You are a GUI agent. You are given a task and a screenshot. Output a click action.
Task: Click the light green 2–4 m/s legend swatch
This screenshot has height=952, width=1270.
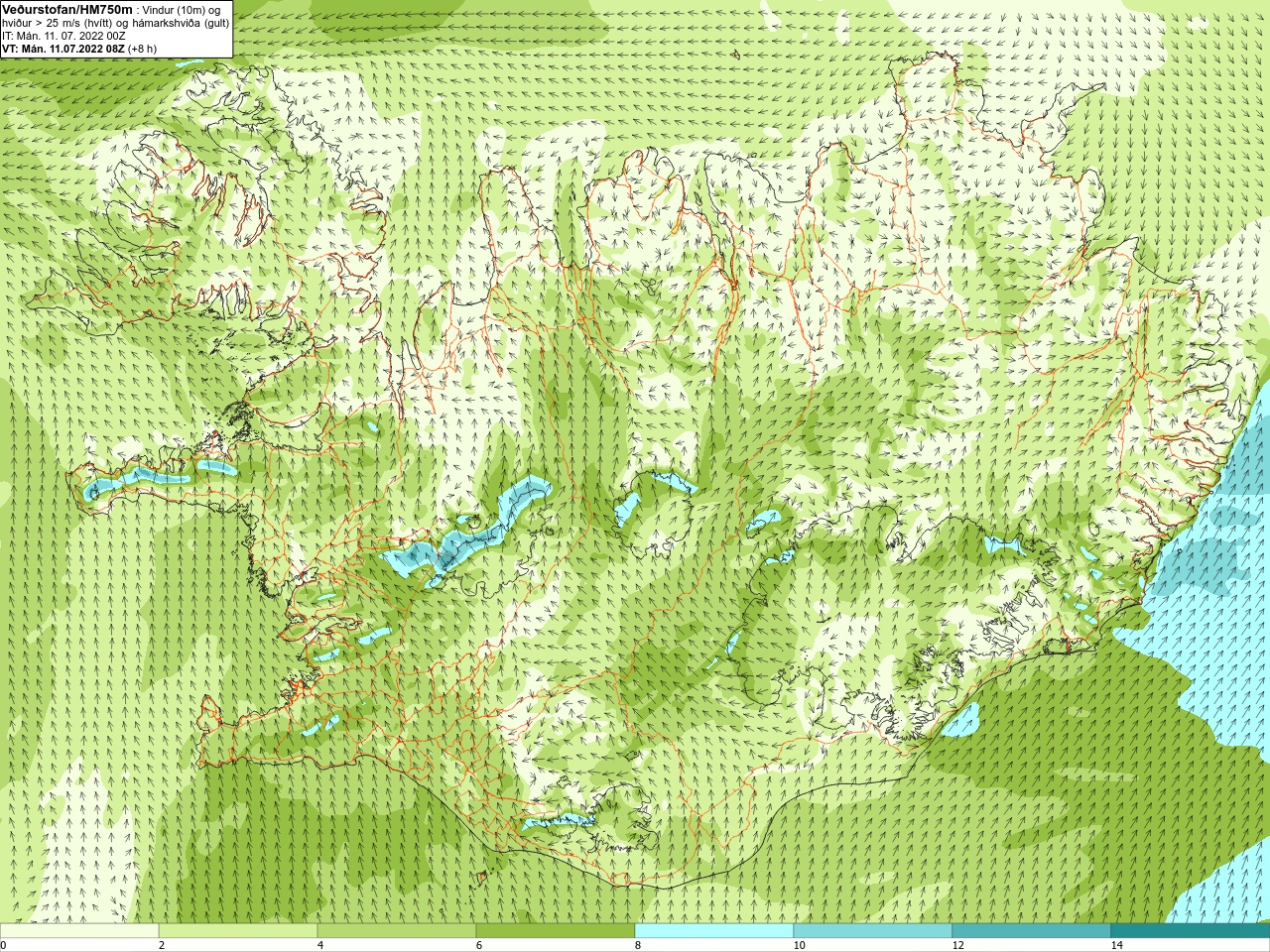(238, 931)
